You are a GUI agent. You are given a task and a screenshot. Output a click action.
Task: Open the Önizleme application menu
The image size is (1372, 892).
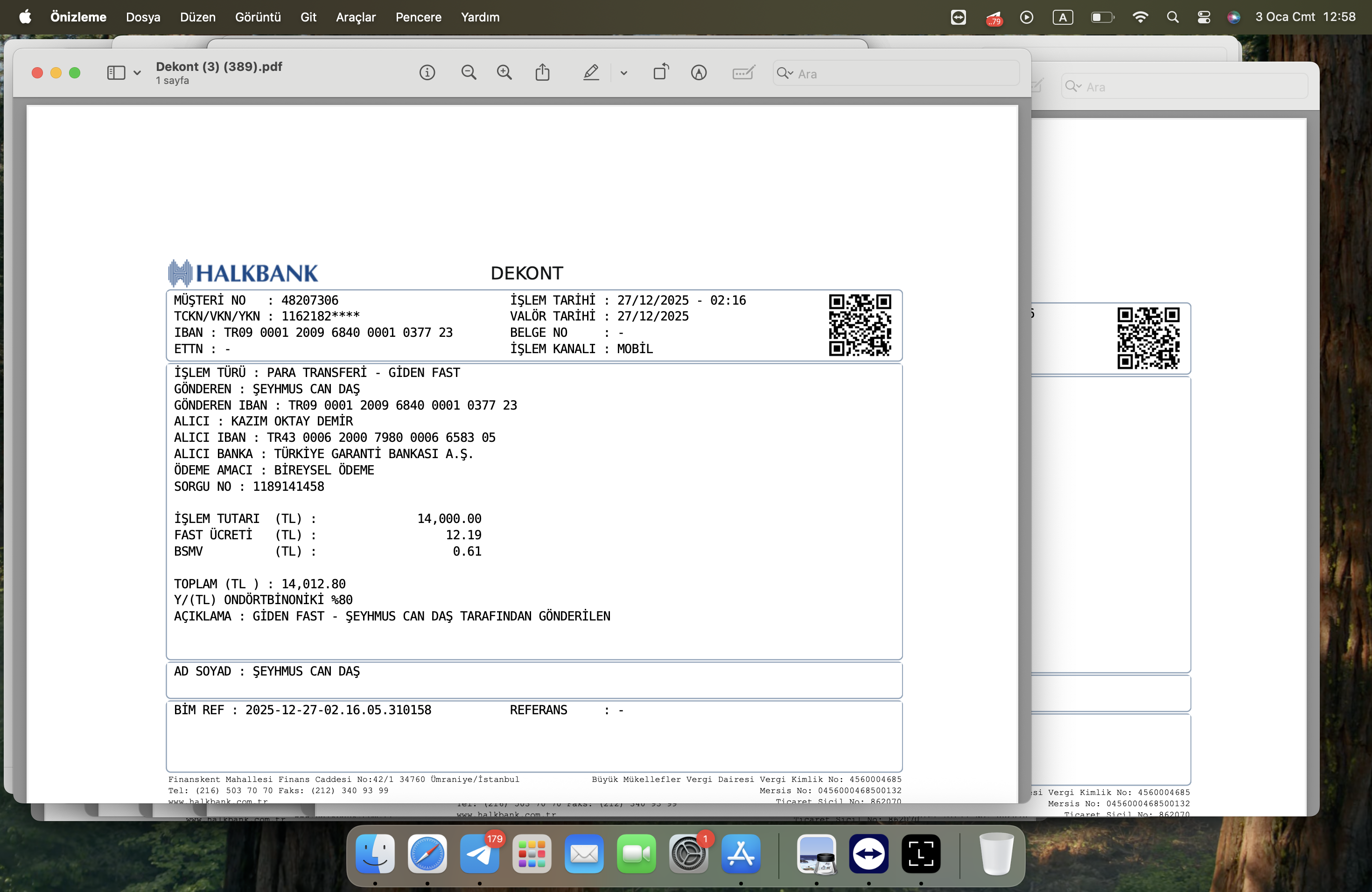tap(78, 17)
